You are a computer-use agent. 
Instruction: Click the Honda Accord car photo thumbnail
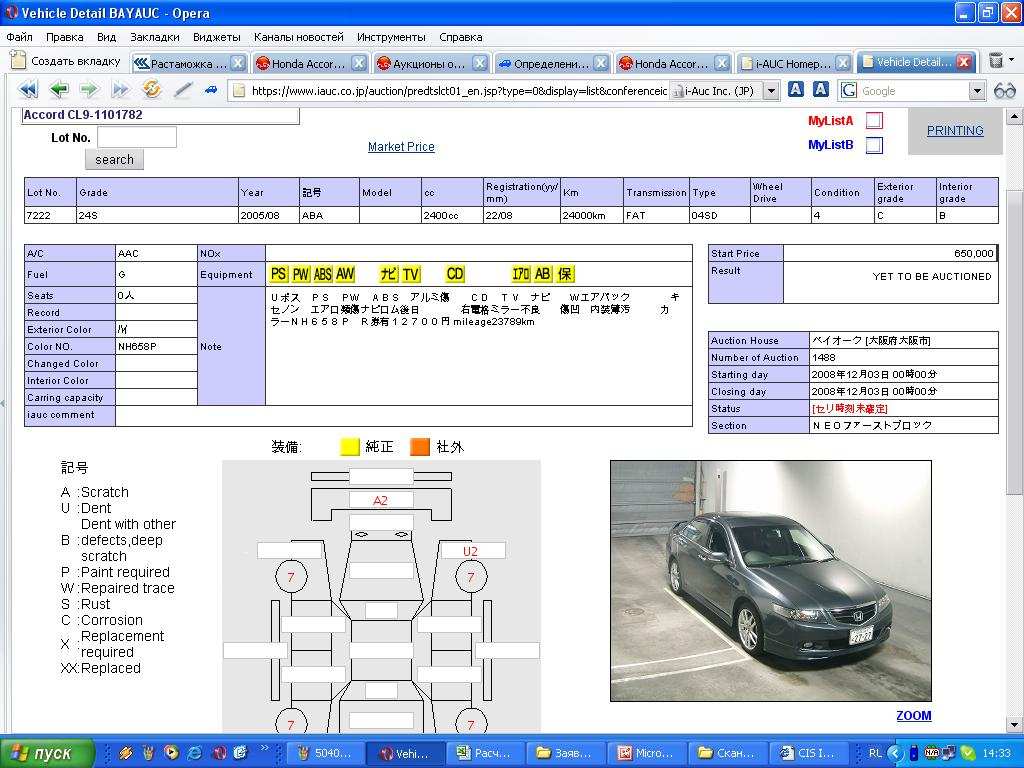(x=771, y=581)
